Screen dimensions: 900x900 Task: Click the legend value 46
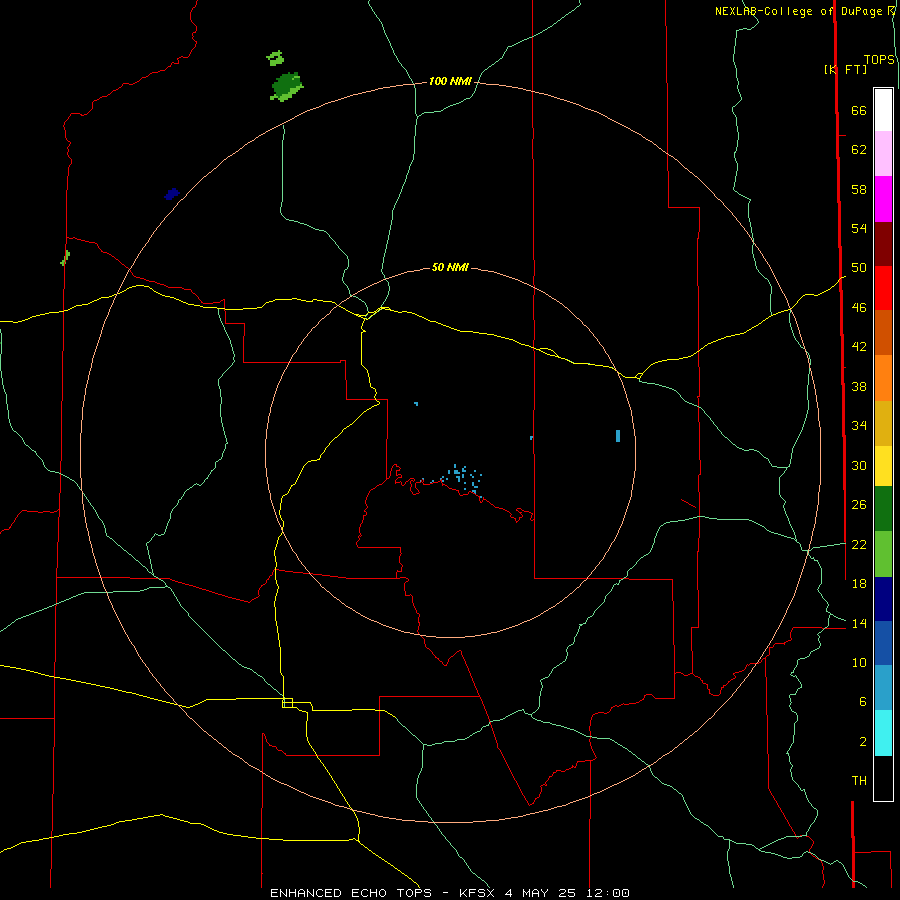(859, 308)
